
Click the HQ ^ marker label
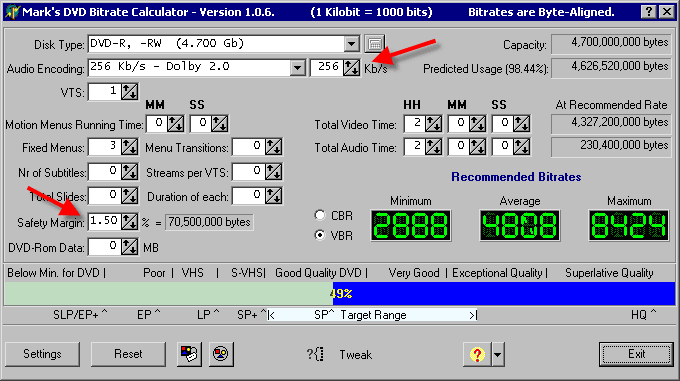644,315
